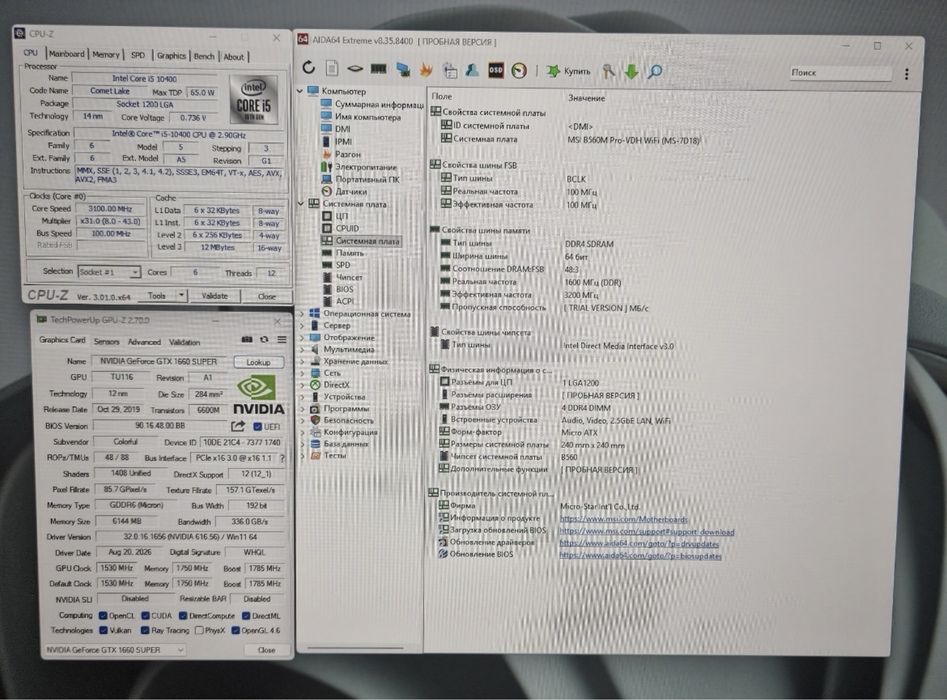Switch to the Mainboard tab in CPU-Z
947x700 pixels.
coord(66,54)
